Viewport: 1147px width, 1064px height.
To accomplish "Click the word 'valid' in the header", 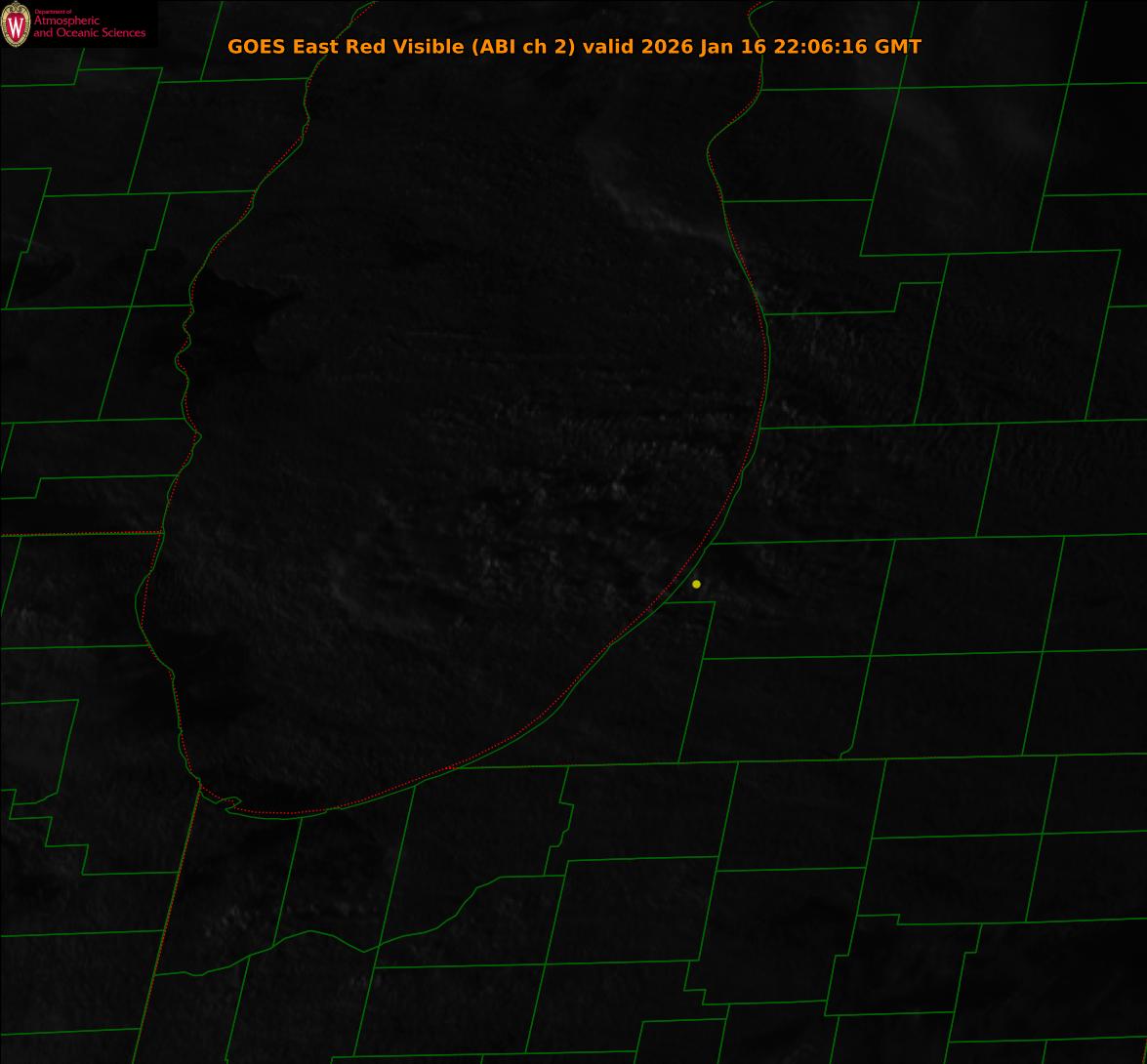I will click(x=609, y=47).
